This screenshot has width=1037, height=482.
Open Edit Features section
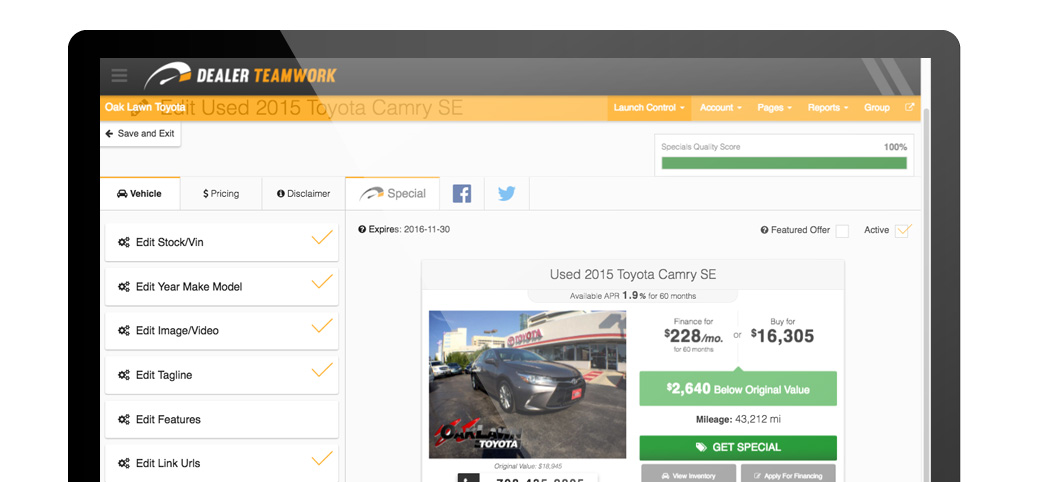click(x=222, y=419)
